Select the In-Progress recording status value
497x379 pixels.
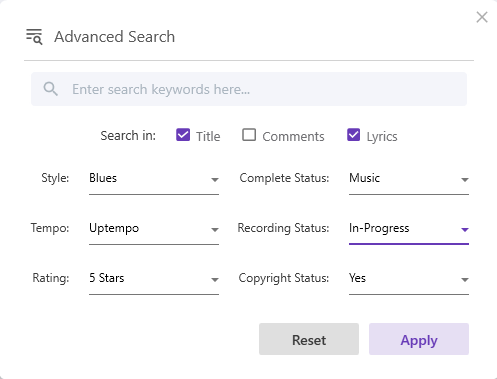pos(379,228)
